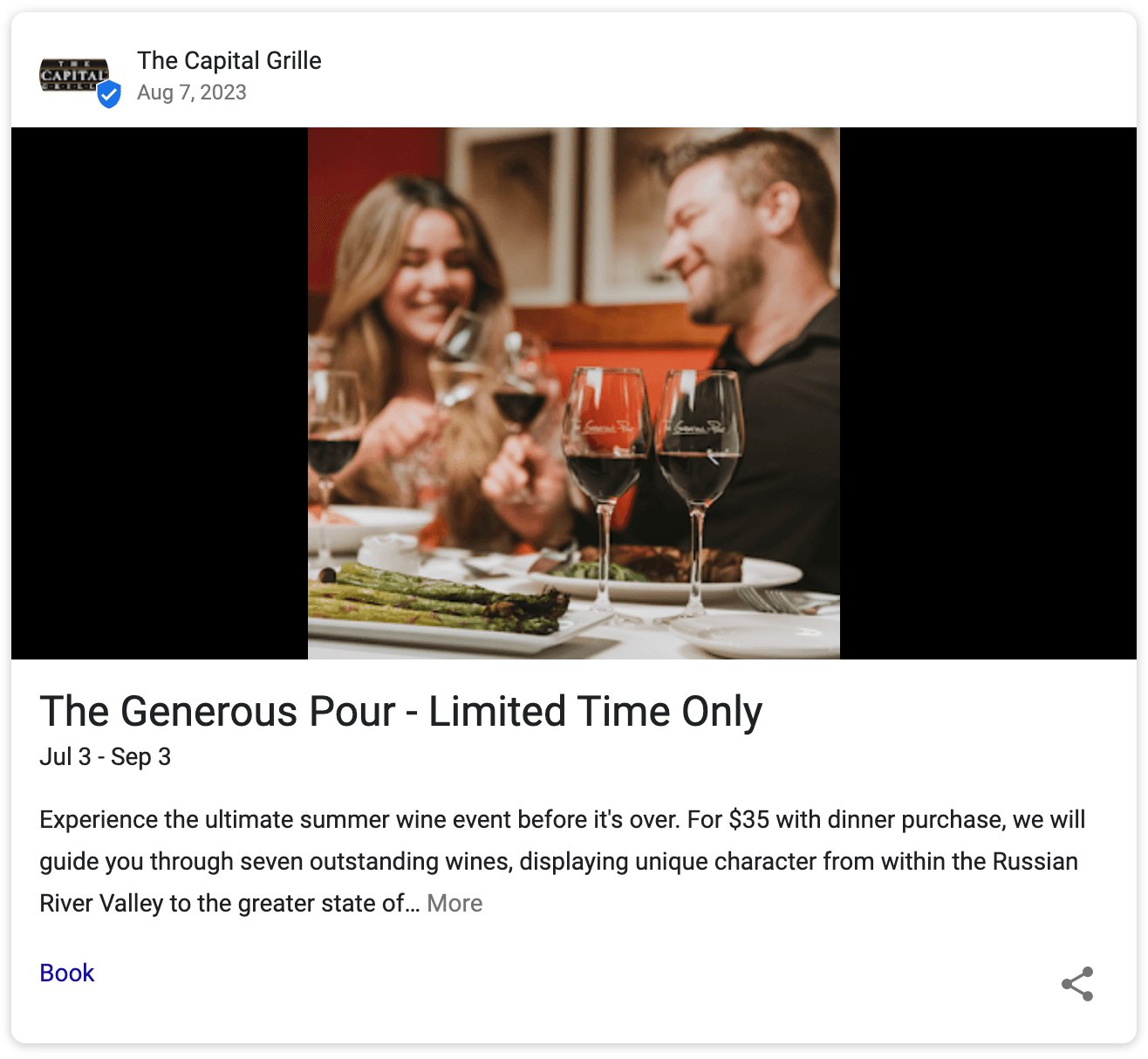Click the event description text
1148x1059 pixels.
(563, 861)
